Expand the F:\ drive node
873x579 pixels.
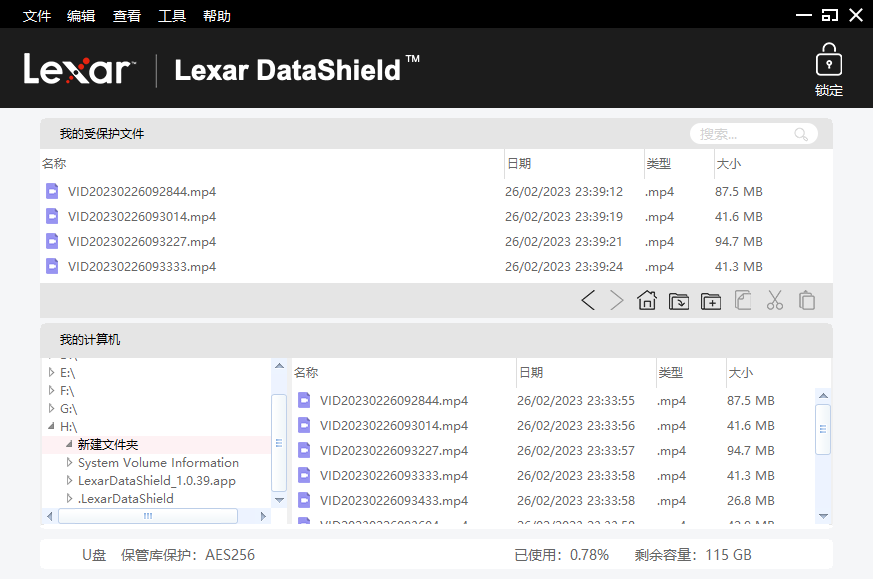[51, 390]
